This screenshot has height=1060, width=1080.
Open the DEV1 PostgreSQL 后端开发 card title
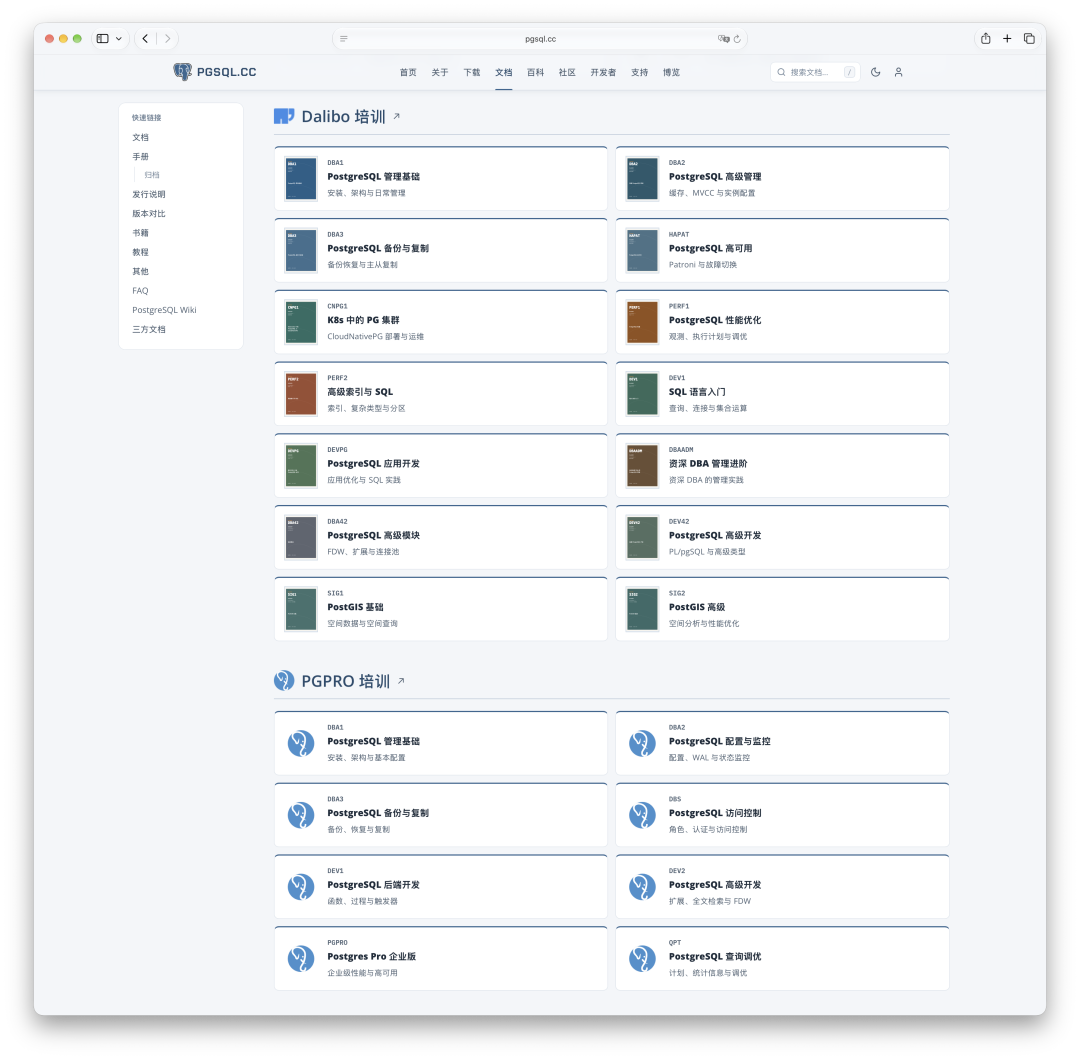pos(373,885)
